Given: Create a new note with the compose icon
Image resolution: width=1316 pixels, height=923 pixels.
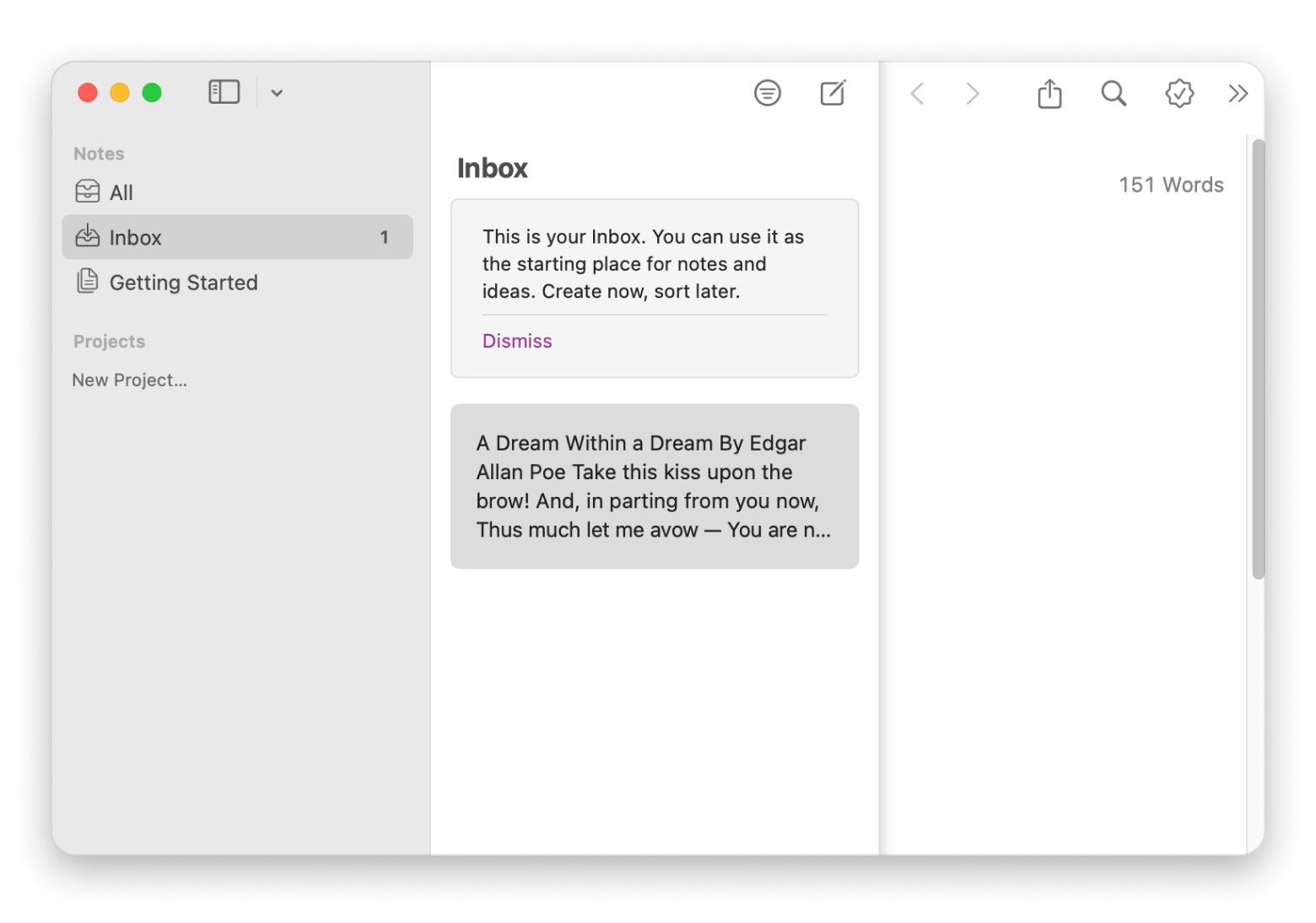Looking at the screenshot, I should (x=832, y=93).
